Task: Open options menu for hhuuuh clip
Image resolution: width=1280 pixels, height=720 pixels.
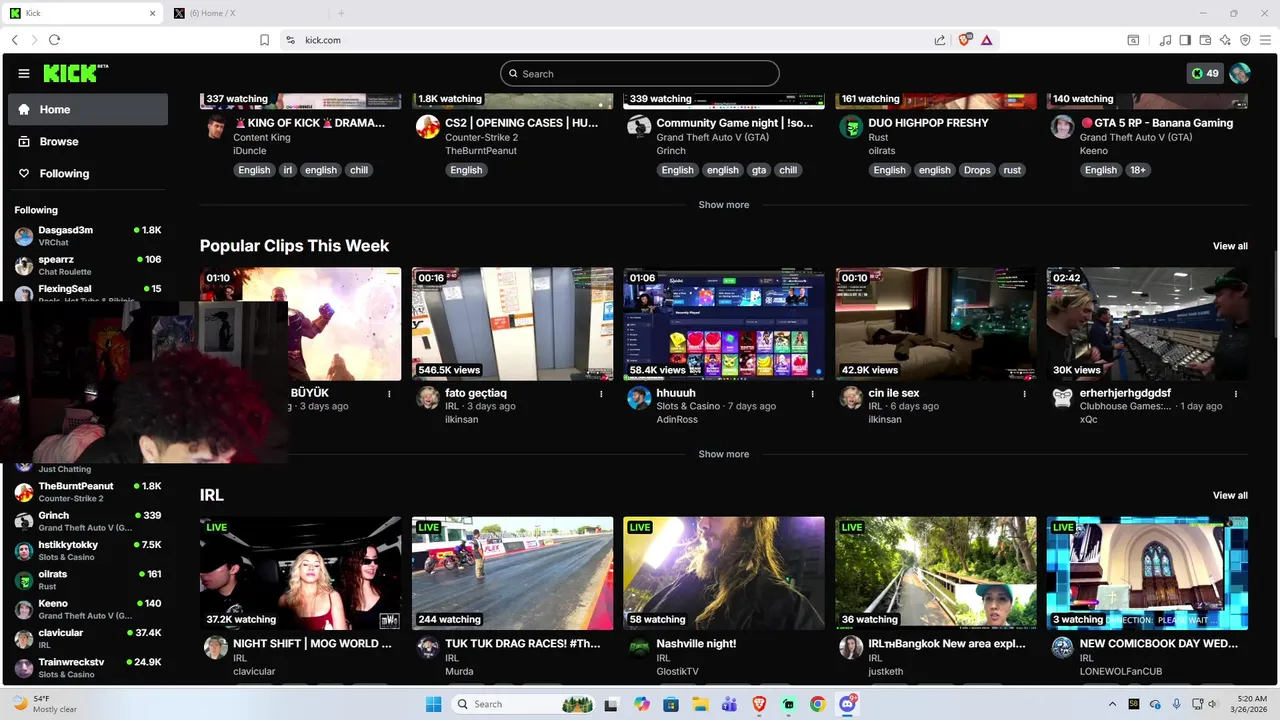Action: point(813,394)
